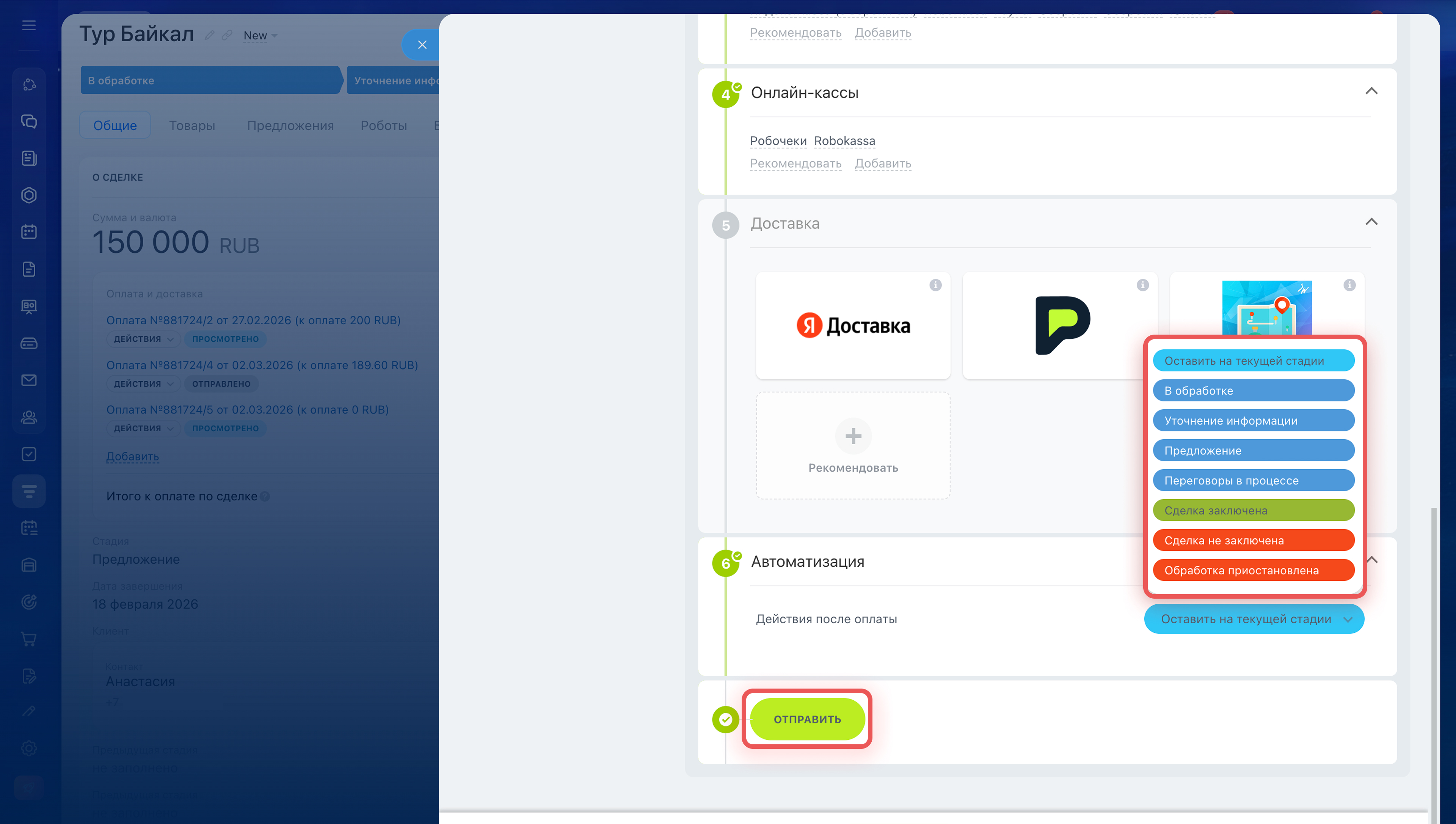
Task: Select В обработке in stage menu
Action: click(1253, 390)
